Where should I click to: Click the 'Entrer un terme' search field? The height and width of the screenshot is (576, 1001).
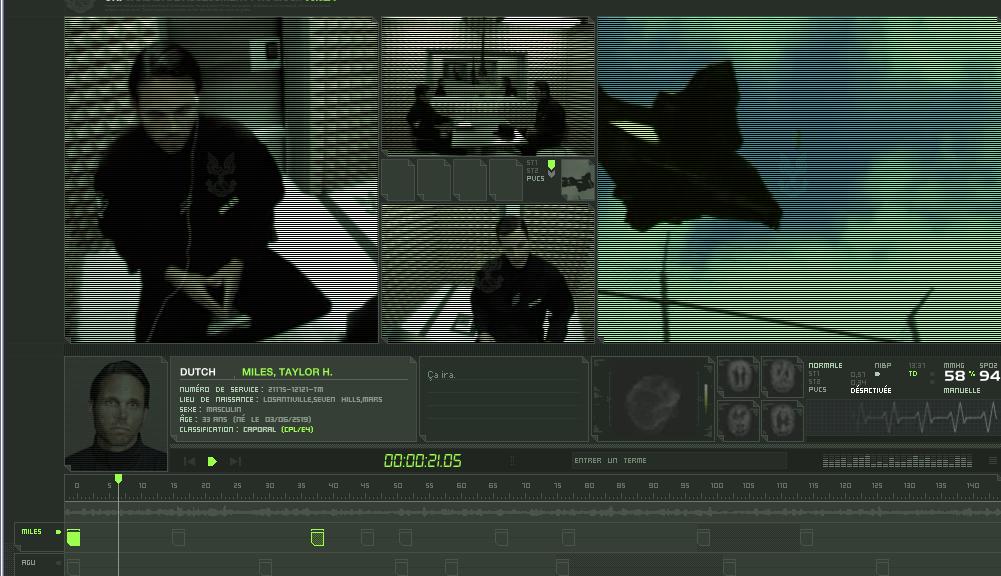click(x=678, y=460)
